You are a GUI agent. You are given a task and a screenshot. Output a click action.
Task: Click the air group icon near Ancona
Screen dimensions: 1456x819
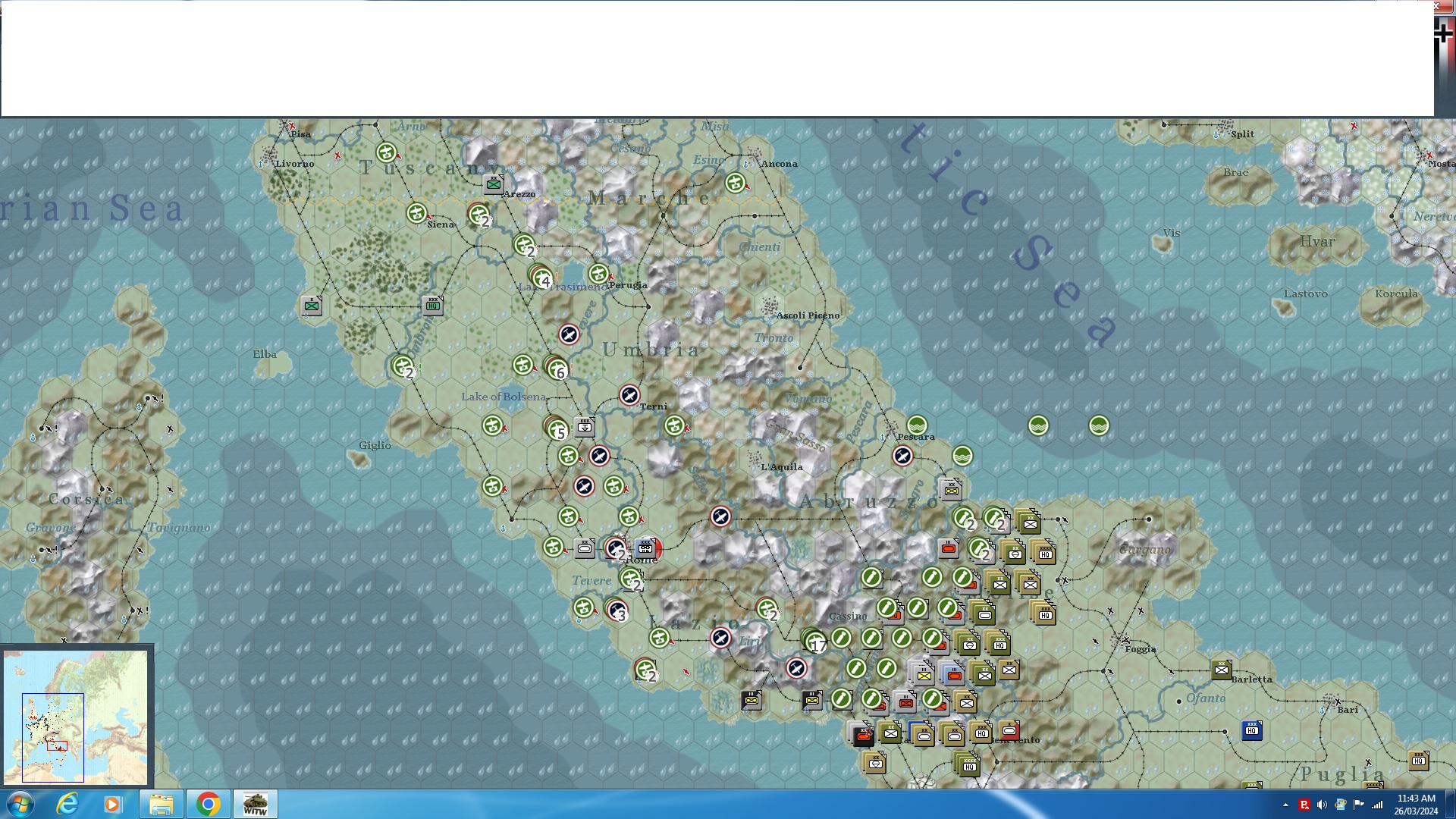[x=735, y=183]
